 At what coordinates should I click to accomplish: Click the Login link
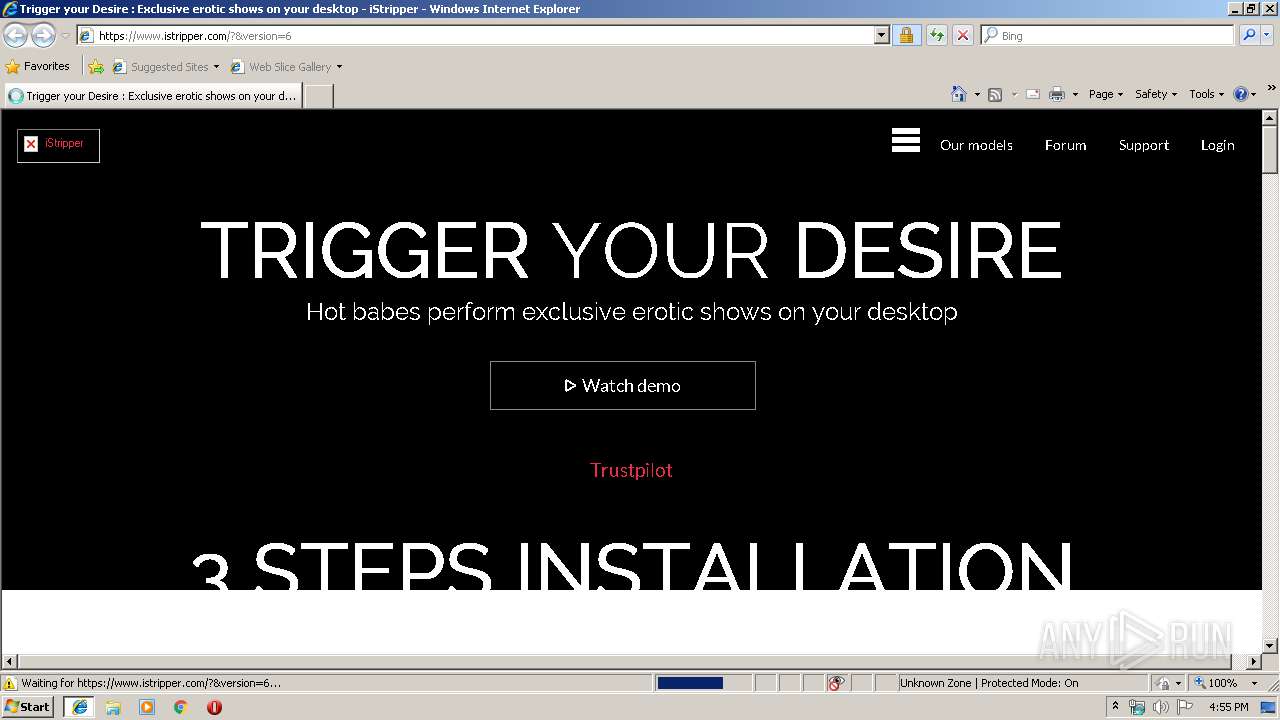(x=1217, y=145)
